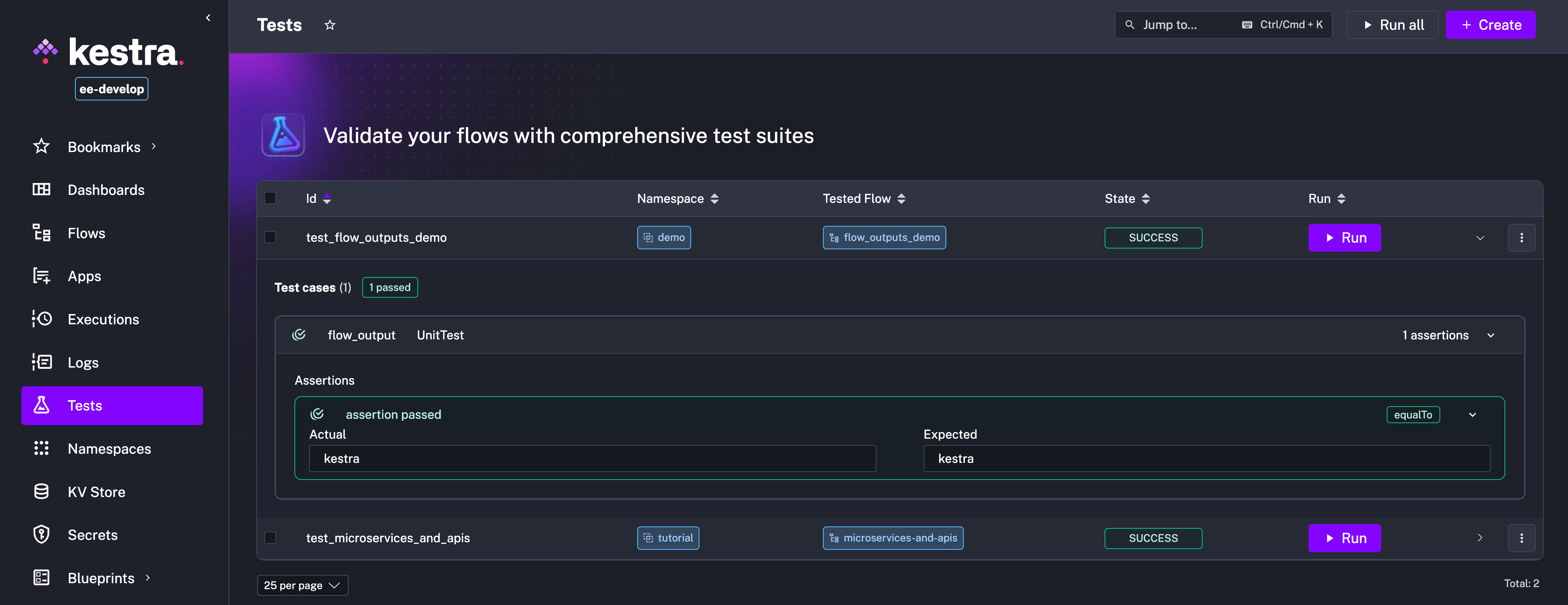Open more options for test_flow_outputs_demo row
Image resolution: width=1568 pixels, height=605 pixels.
click(x=1521, y=238)
